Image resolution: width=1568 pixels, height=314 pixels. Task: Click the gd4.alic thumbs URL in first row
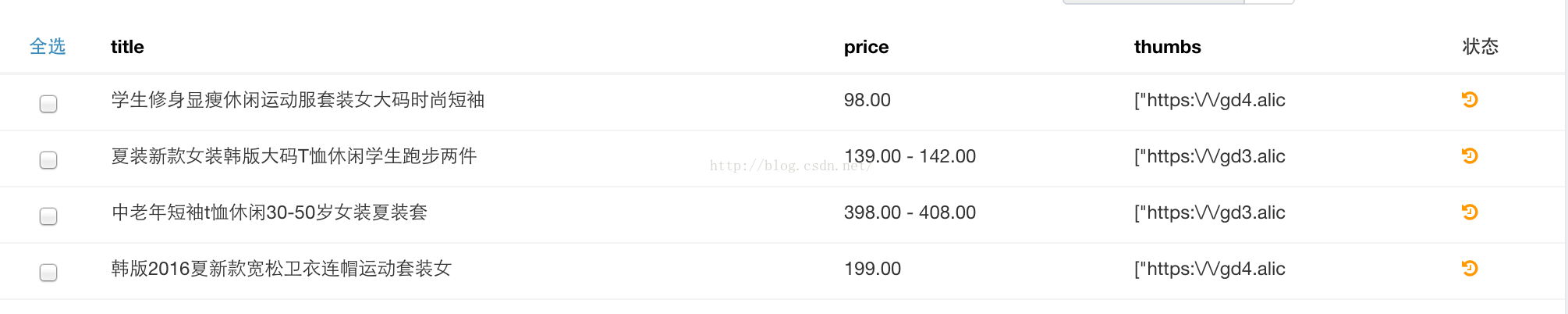click(x=1209, y=100)
